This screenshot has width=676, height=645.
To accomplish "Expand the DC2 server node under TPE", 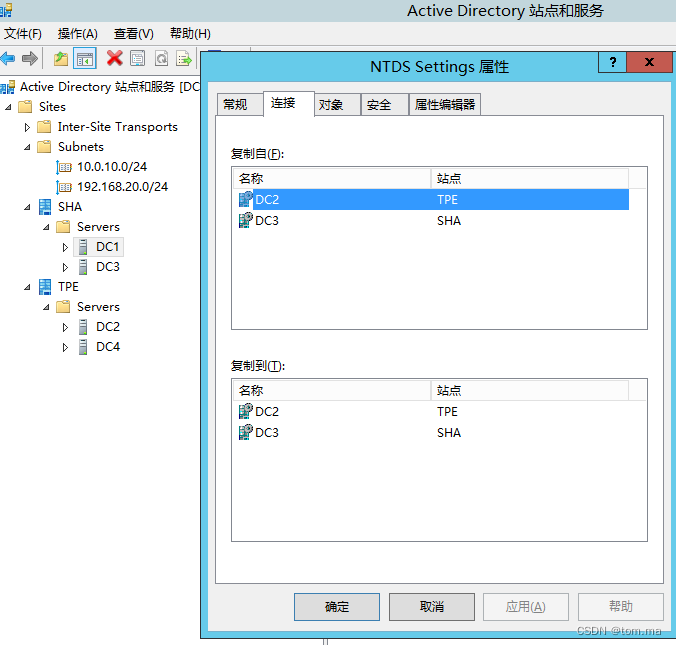I will [x=65, y=327].
